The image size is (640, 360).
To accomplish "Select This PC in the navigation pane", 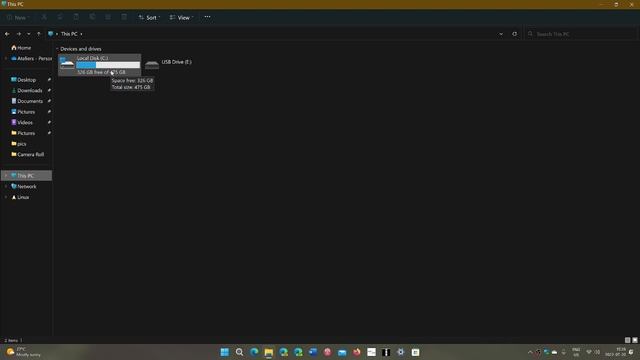I will click(26, 176).
